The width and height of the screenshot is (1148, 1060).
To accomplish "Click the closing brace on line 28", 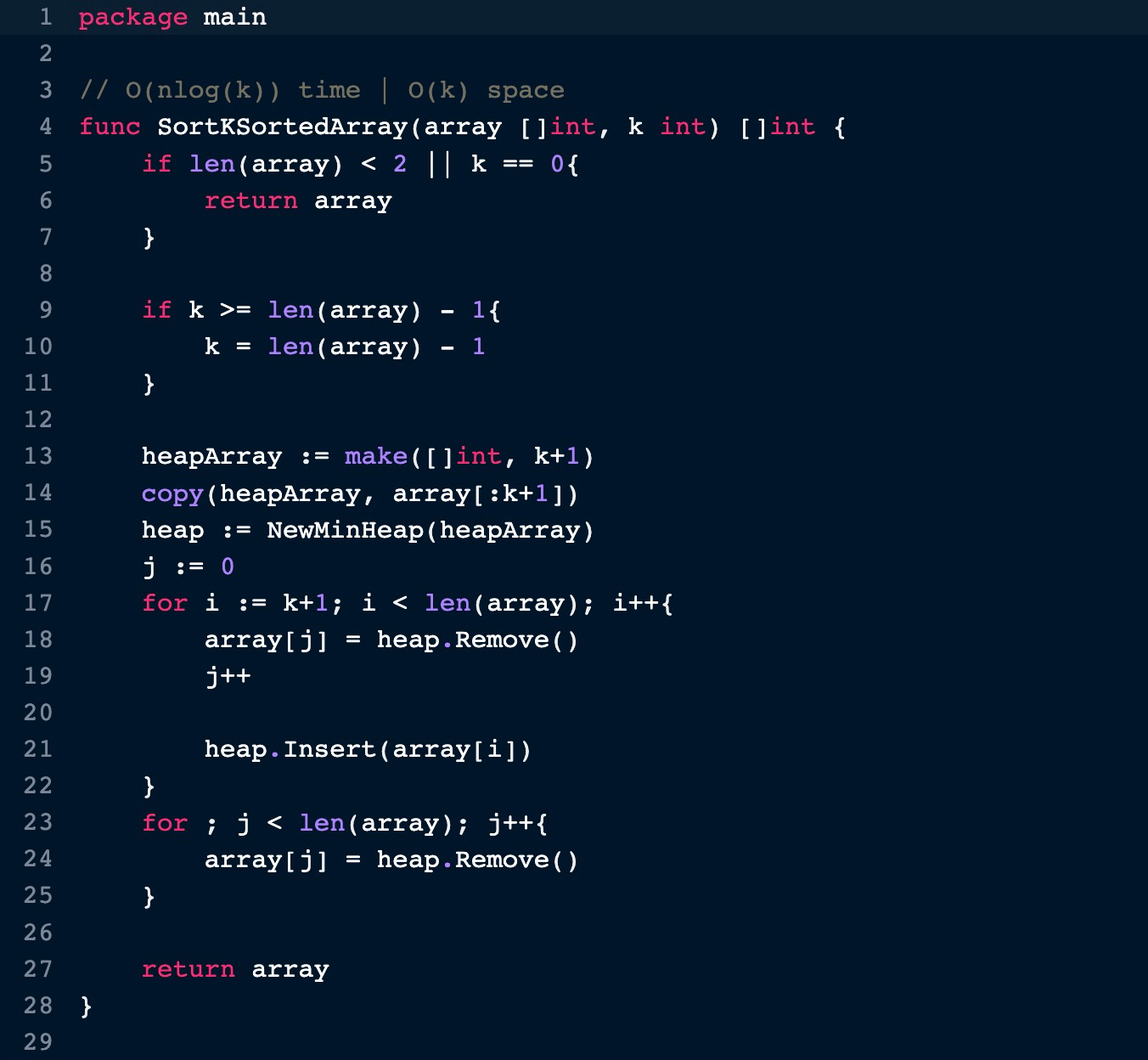I will [x=86, y=1006].
